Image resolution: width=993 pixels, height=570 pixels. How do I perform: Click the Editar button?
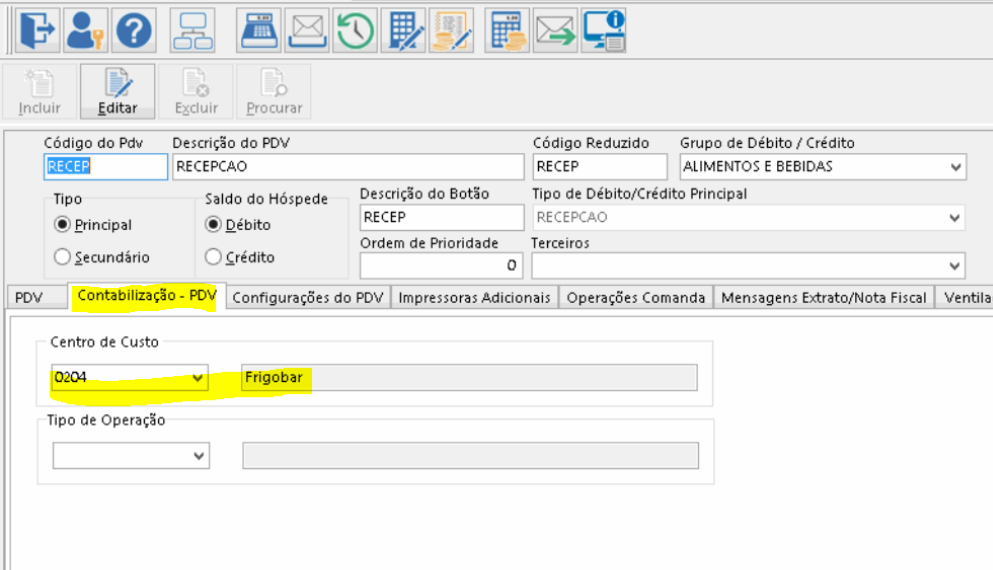117,91
